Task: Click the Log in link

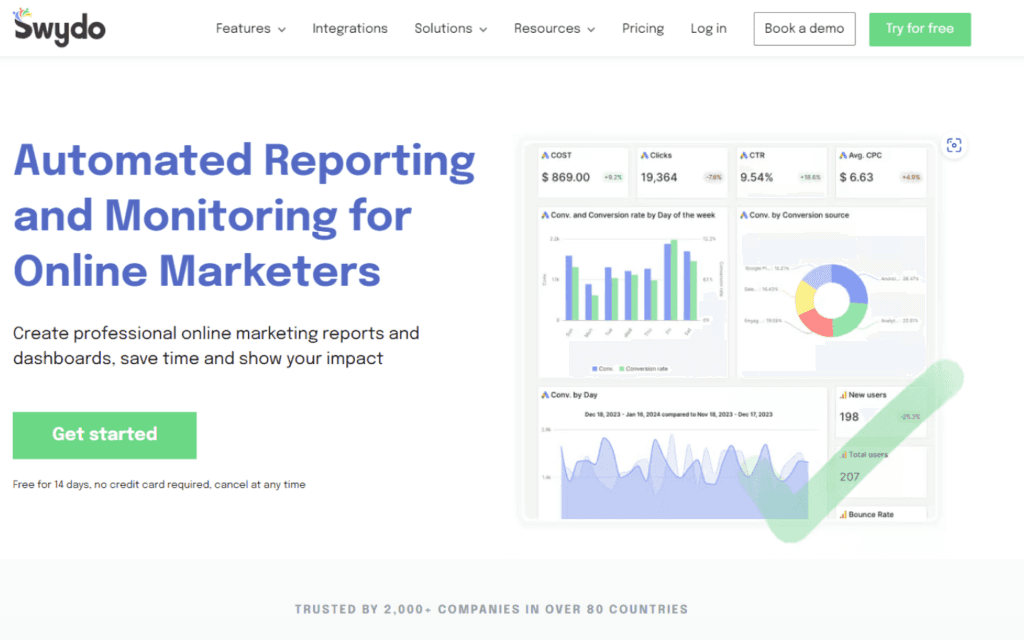Action: [x=708, y=29]
